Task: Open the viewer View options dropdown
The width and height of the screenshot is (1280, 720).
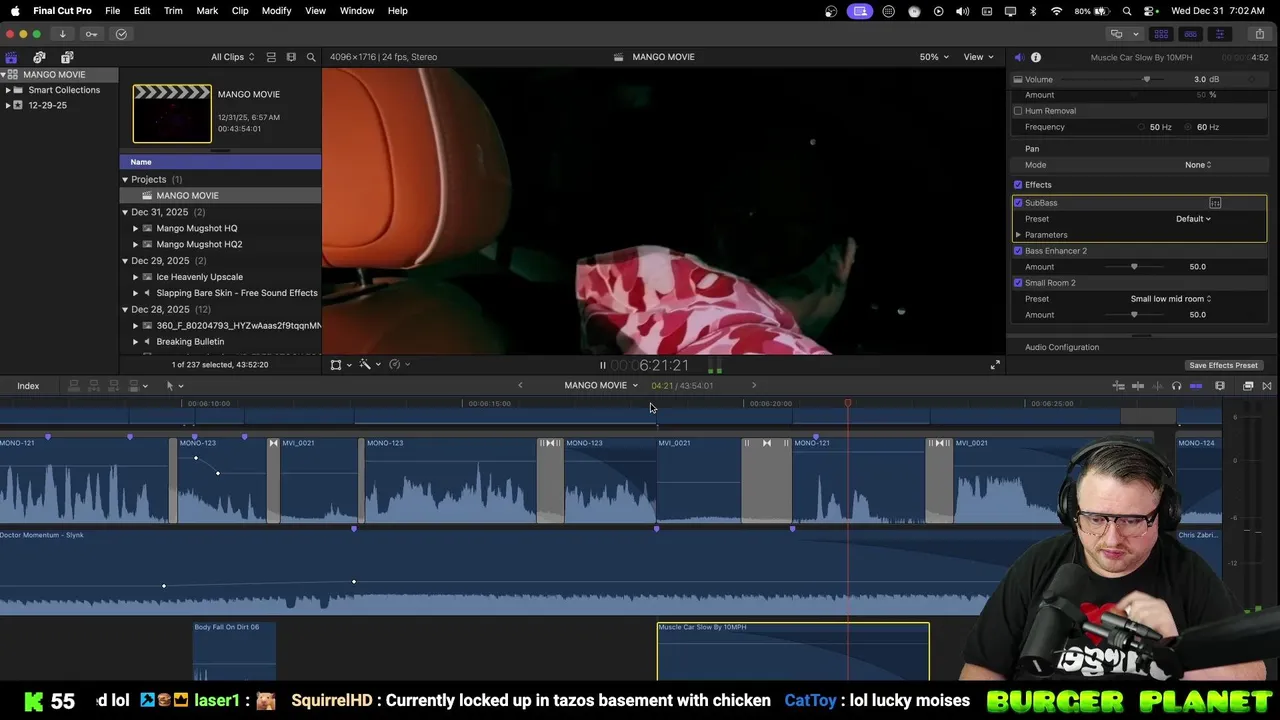Action: [x=978, y=57]
